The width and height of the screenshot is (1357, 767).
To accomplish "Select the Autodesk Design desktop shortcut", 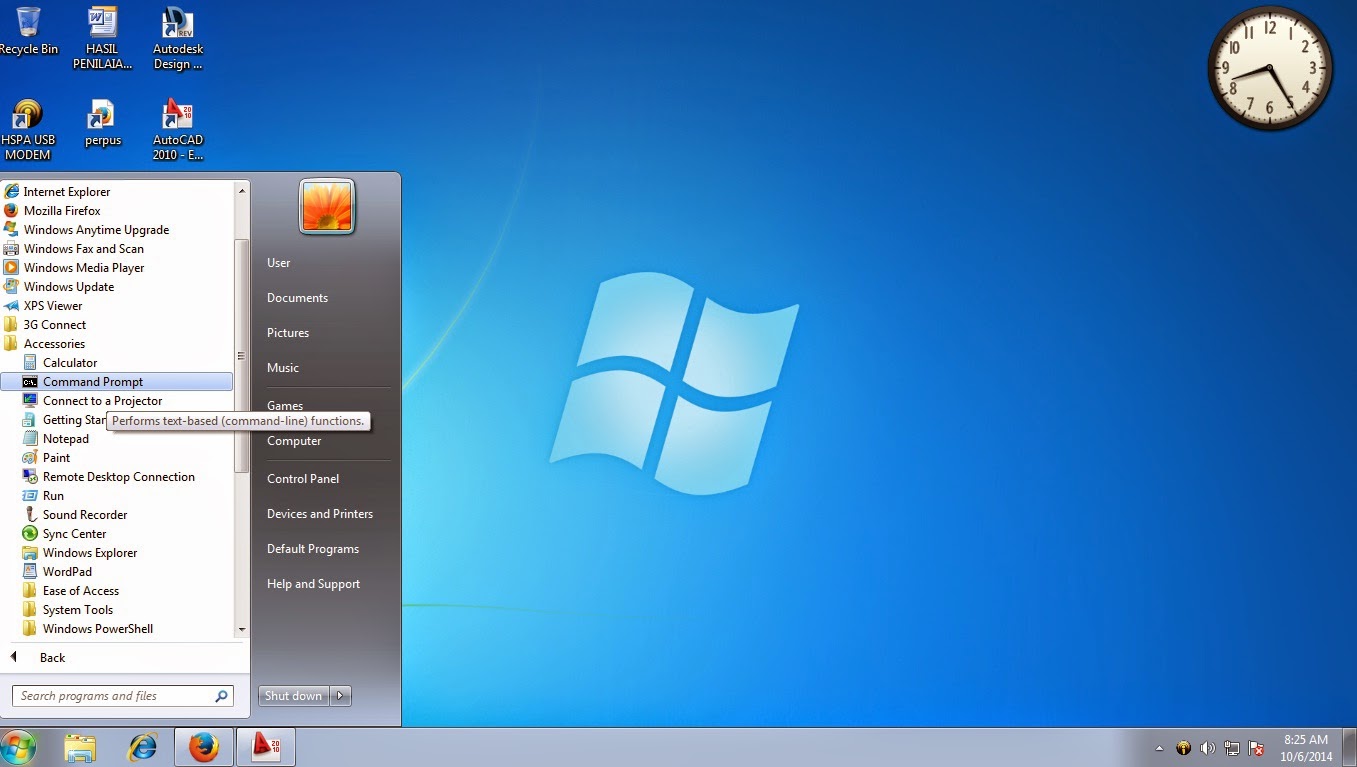I will (178, 38).
